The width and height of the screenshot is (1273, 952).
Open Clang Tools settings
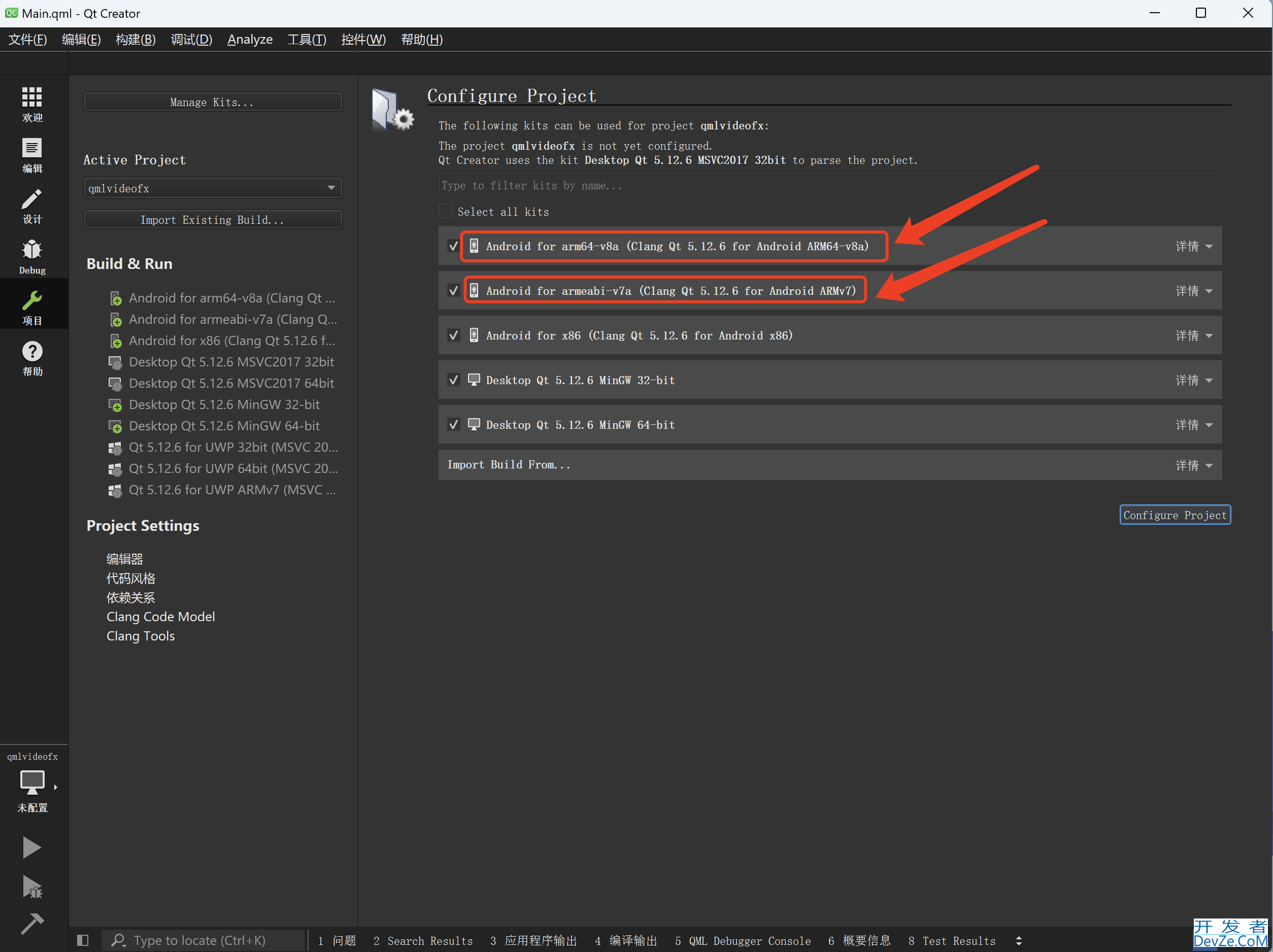pyautogui.click(x=141, y=636)
